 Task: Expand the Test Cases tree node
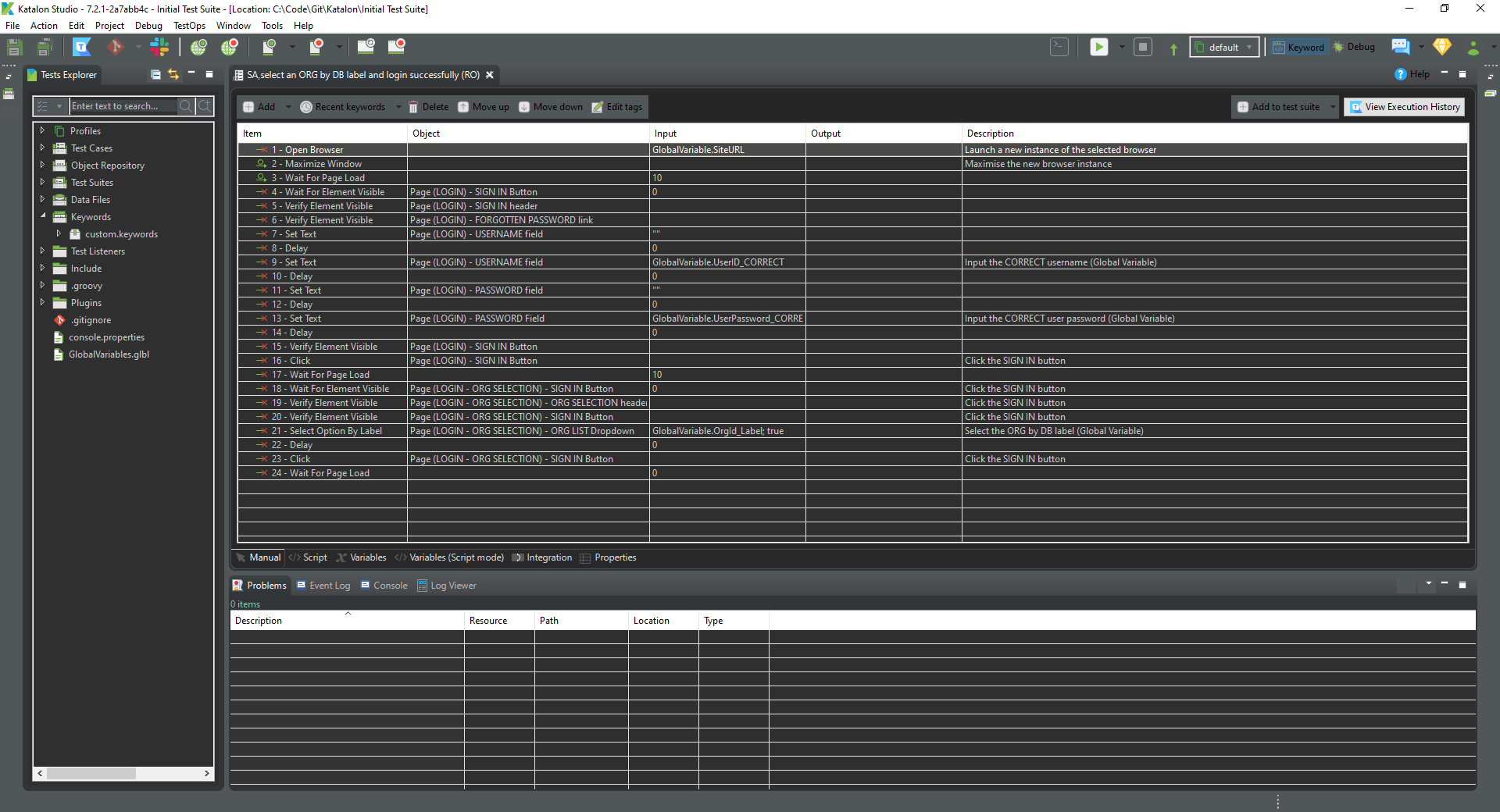pos(43,148)
